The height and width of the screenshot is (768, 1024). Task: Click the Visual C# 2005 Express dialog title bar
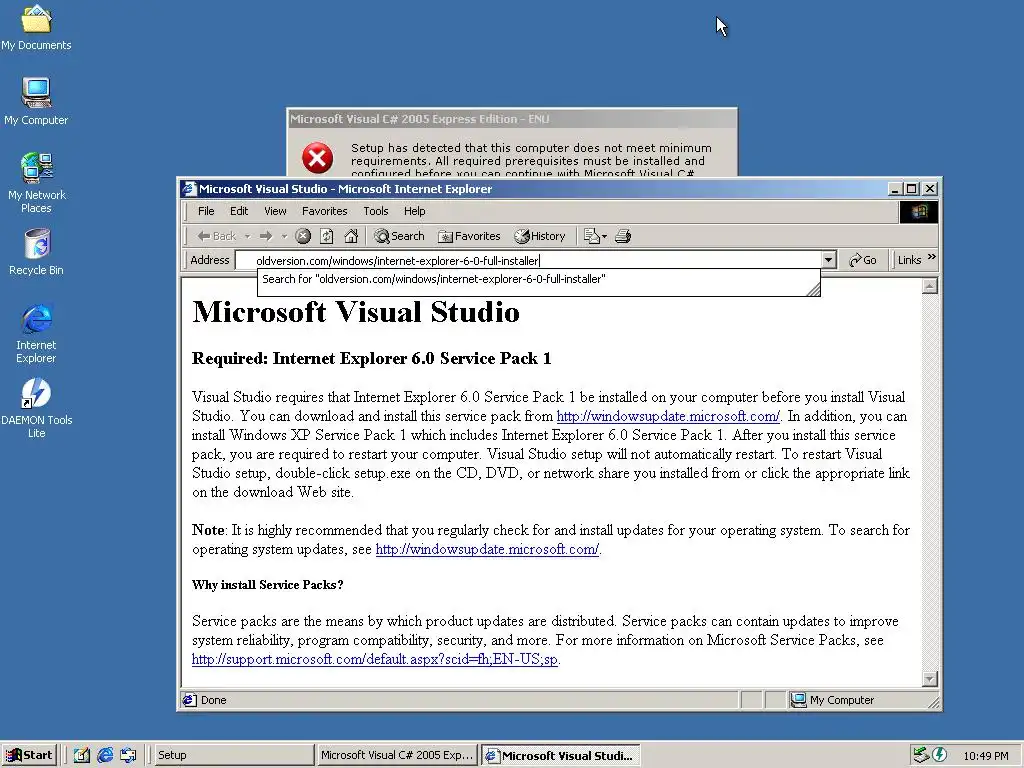(512, 119)
